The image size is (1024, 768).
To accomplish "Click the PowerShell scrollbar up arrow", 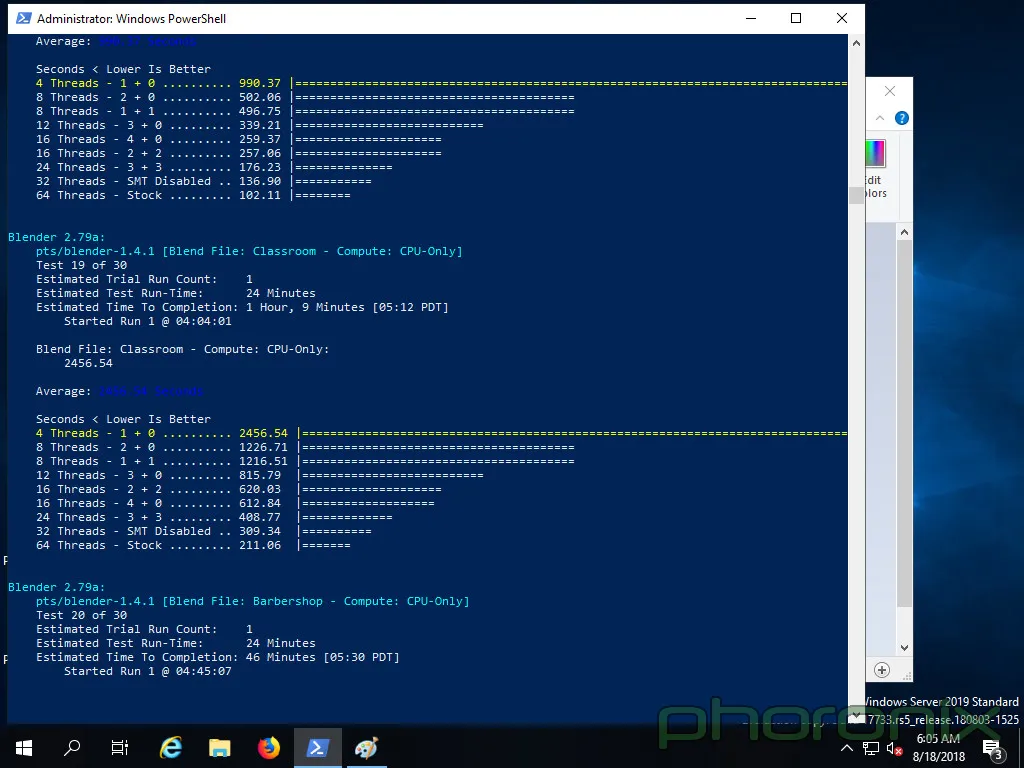I will coord(856,42).
